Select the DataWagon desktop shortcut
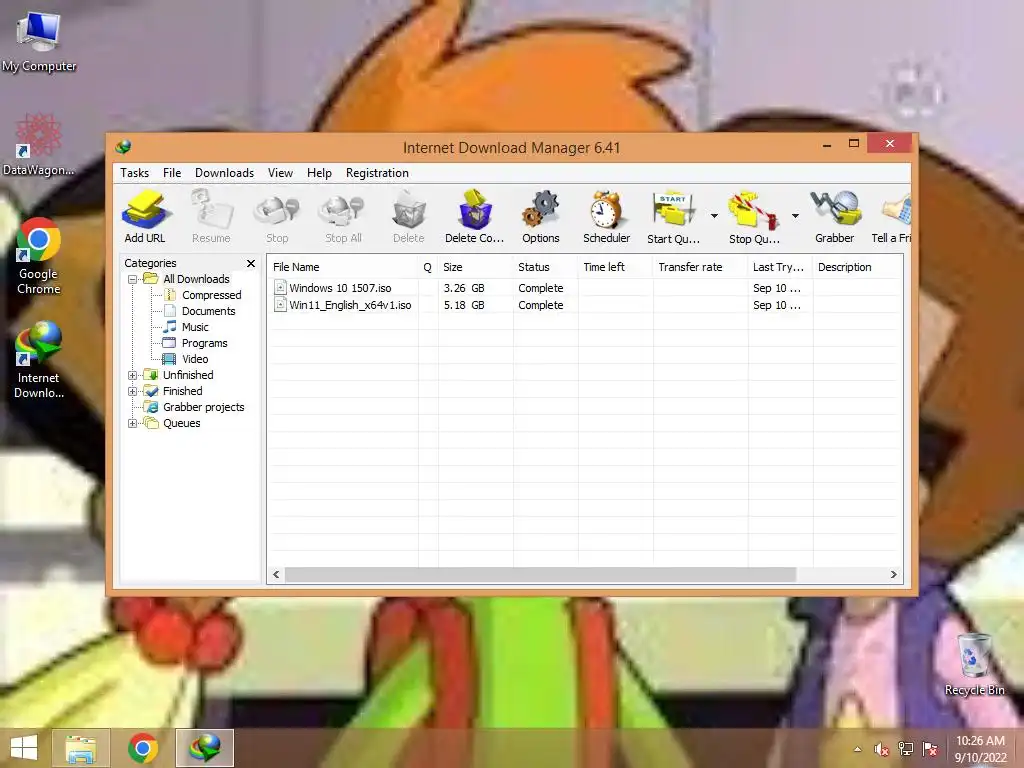The height and width of the screenshot is (768, 1024). coord(39,145)
